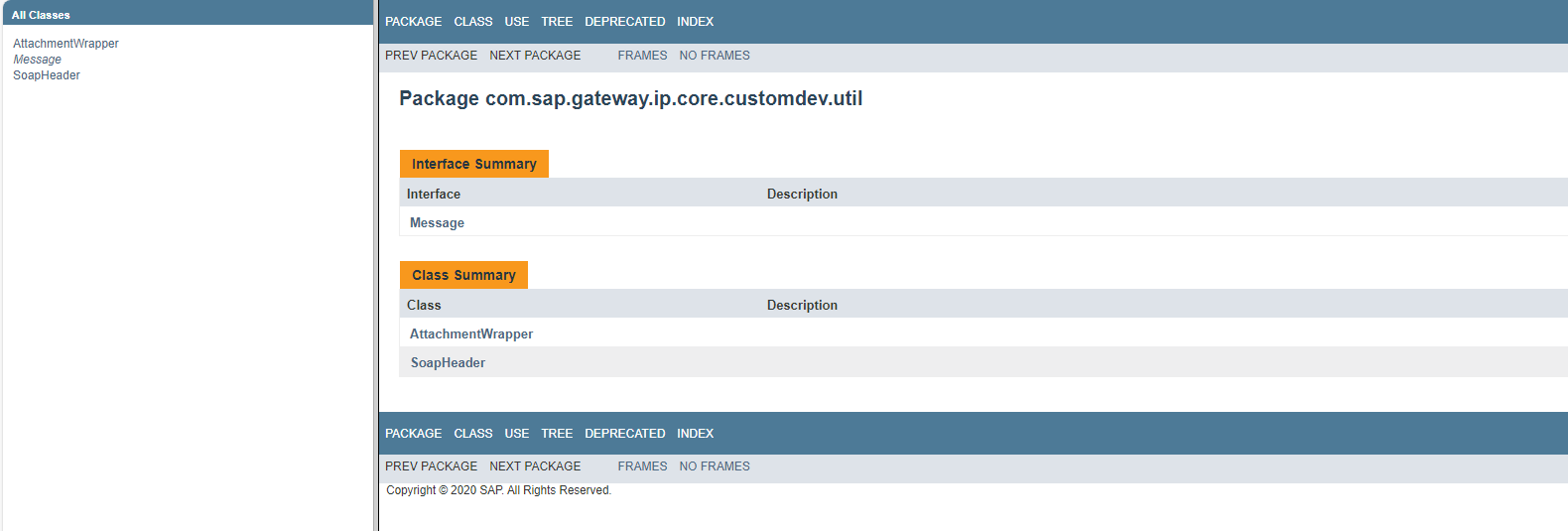This screenshot has width=1568, height=531.
Task: Open INDEX from the top navigation bar
Action: [x=695, y=22]
